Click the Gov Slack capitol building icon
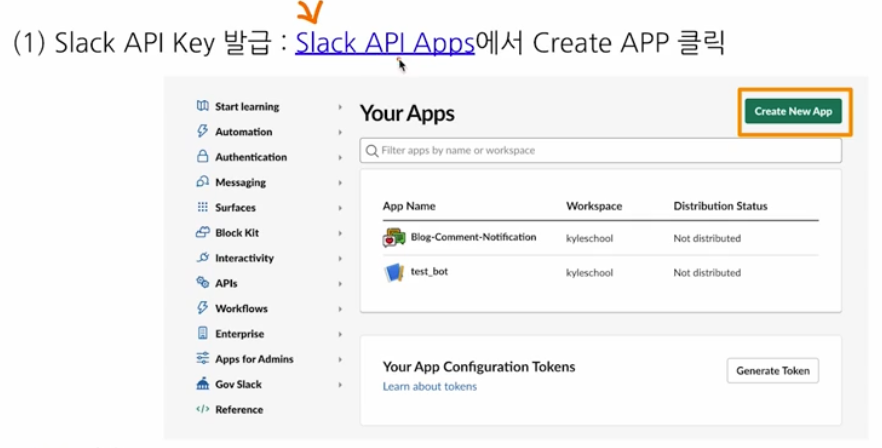Image resolution: width=882 pixels, height=448 pixels. [202, 383]
